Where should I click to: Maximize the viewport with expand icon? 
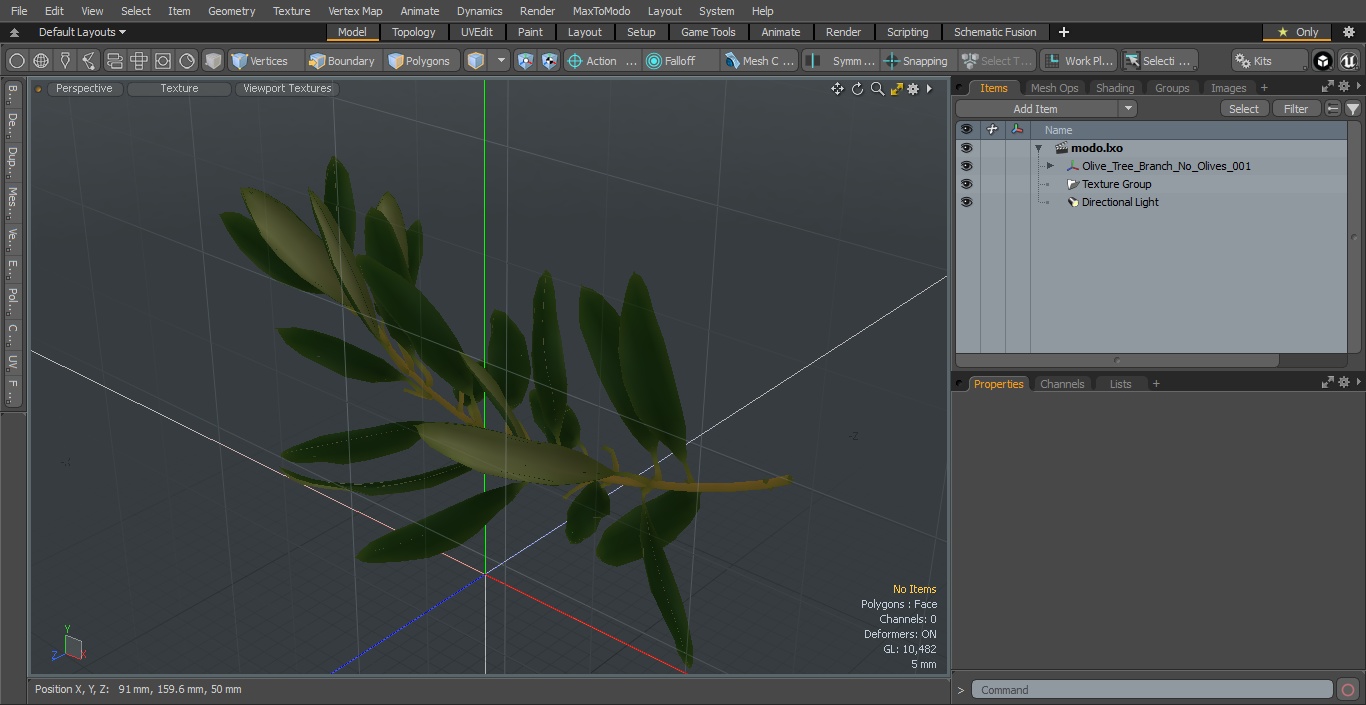pyautogui.click(x=896, y=89)
